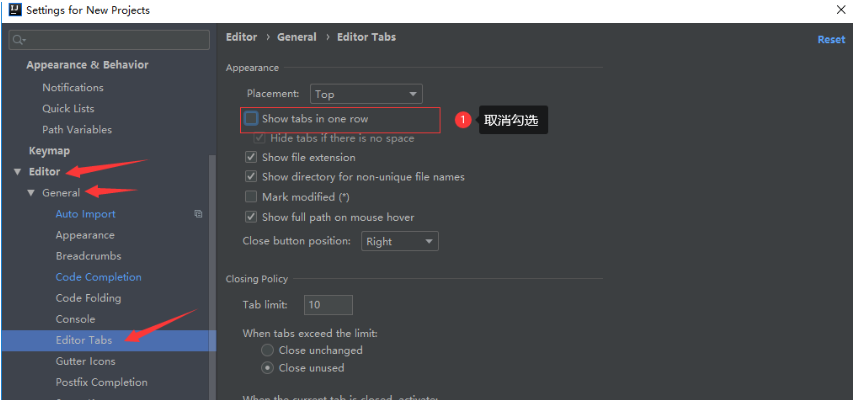
Task: Click in the settings search field
Action: 109,40
